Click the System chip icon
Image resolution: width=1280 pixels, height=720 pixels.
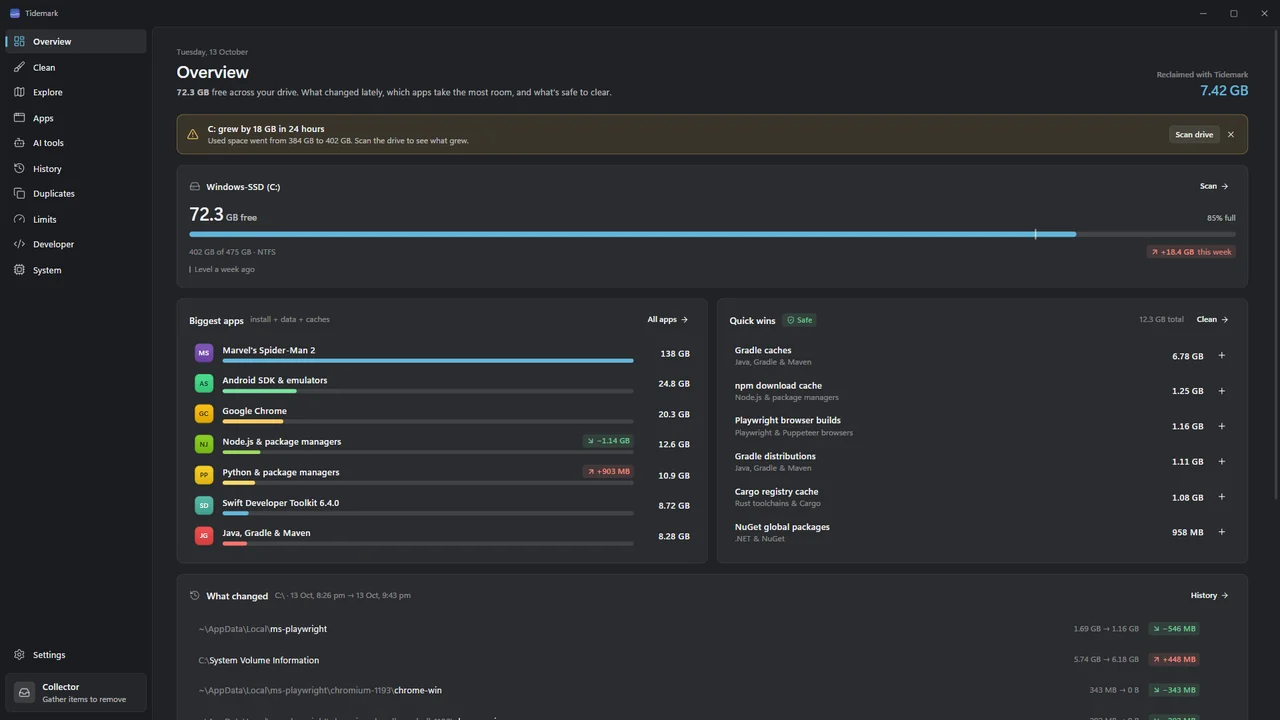[19, 270]
